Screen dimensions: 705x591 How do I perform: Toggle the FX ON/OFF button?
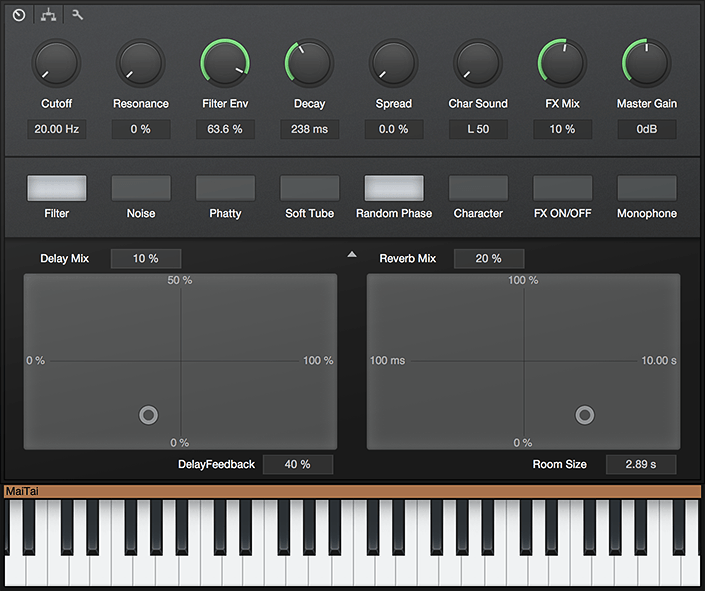[x=562, y=188]
